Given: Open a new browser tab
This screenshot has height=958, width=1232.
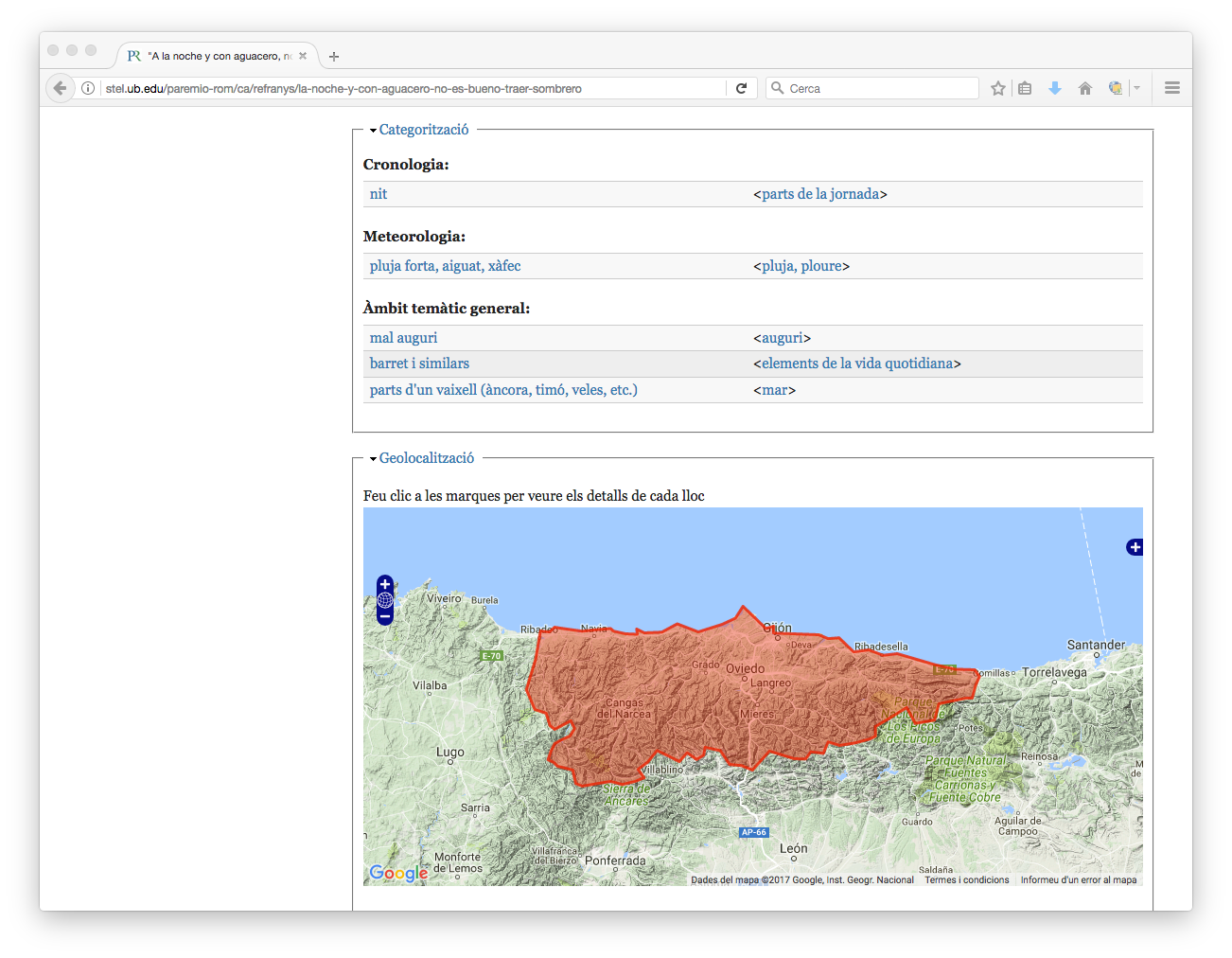Looking at the screenshot, I should 334,57.
